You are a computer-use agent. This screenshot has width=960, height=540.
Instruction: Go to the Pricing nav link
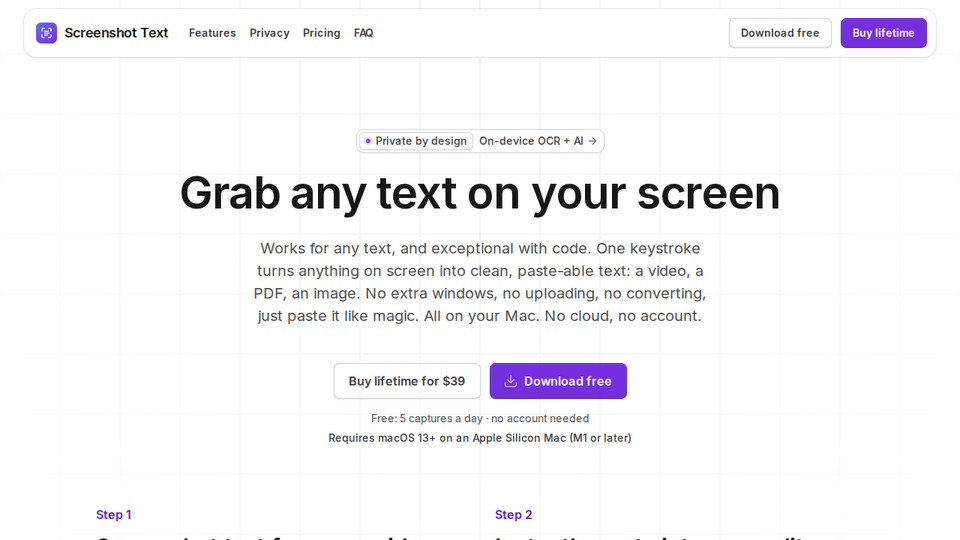point(321,33)
